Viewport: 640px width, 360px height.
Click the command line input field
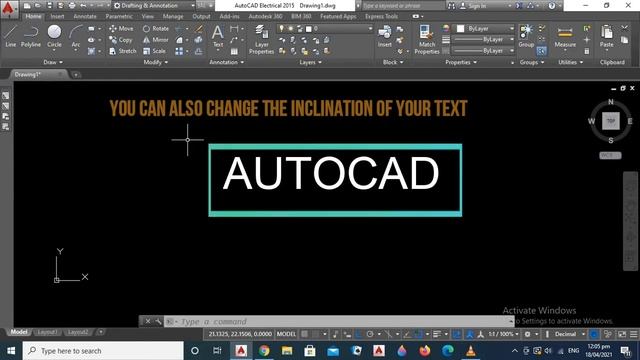(337, 322)
